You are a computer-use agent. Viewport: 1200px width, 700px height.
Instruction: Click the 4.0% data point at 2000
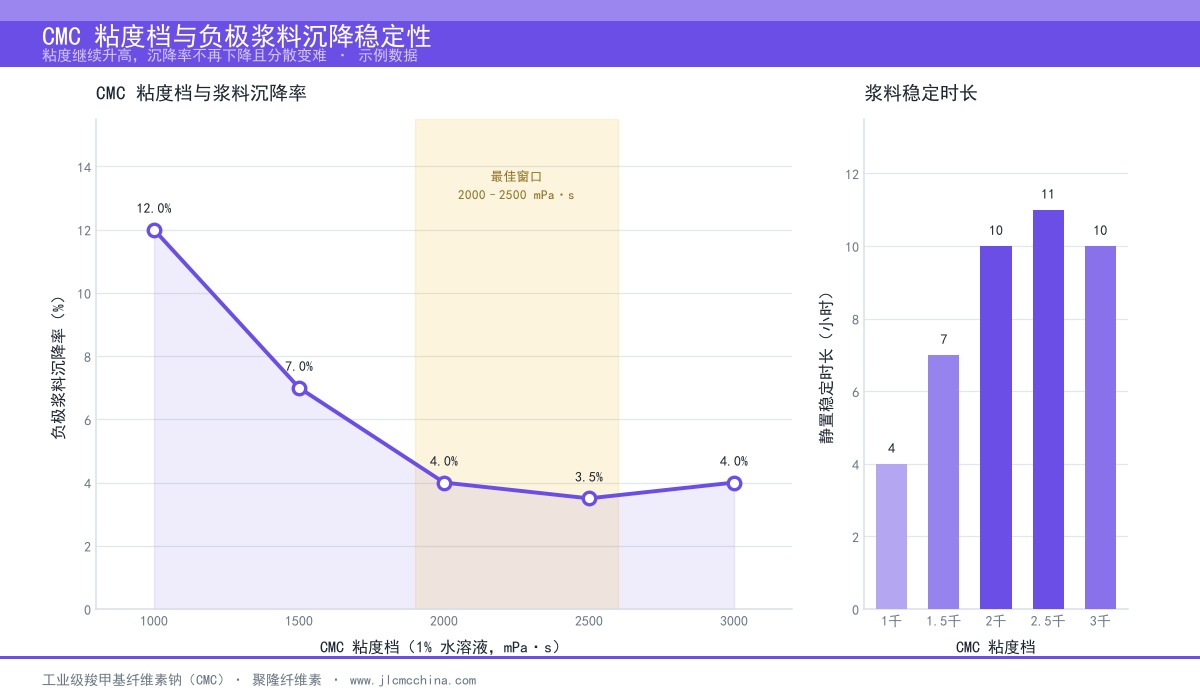point(444,483)
